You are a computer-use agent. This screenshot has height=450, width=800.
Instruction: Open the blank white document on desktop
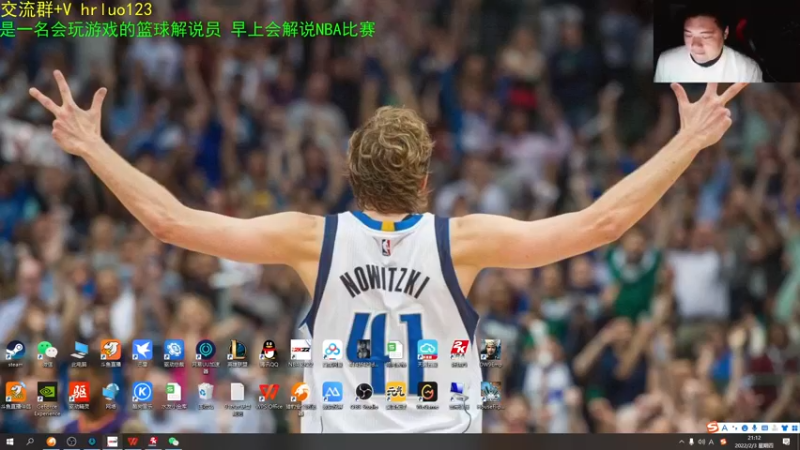click(237, 398)
